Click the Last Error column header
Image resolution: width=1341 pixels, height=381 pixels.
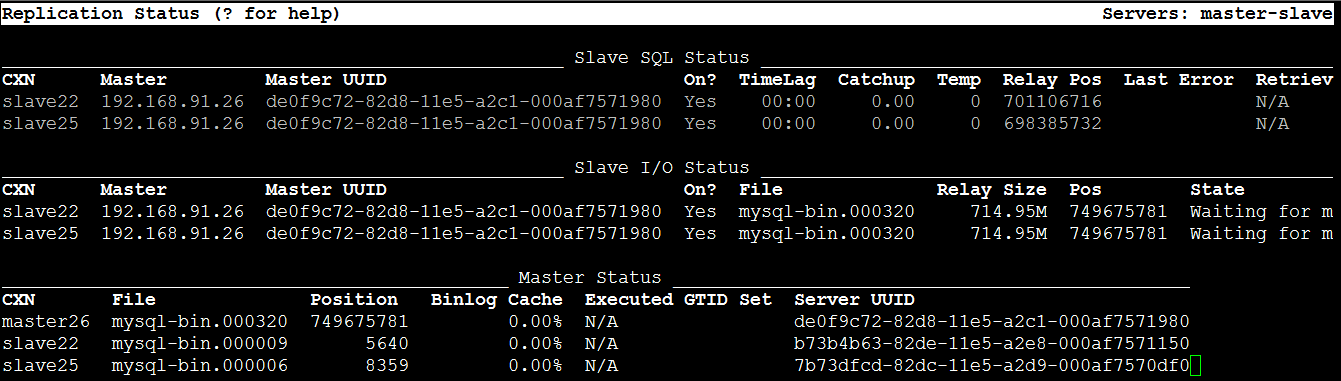(1178, 80)
